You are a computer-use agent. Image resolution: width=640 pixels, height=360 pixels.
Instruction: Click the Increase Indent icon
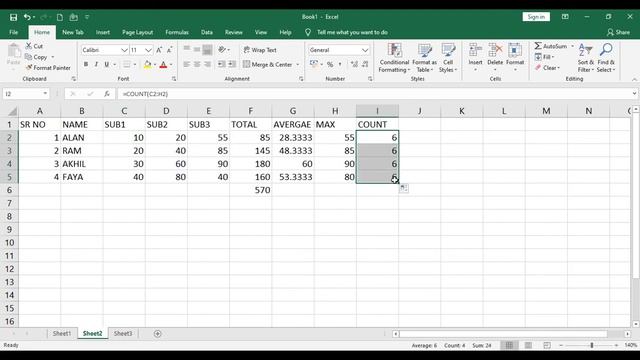(x=232, y=64)
